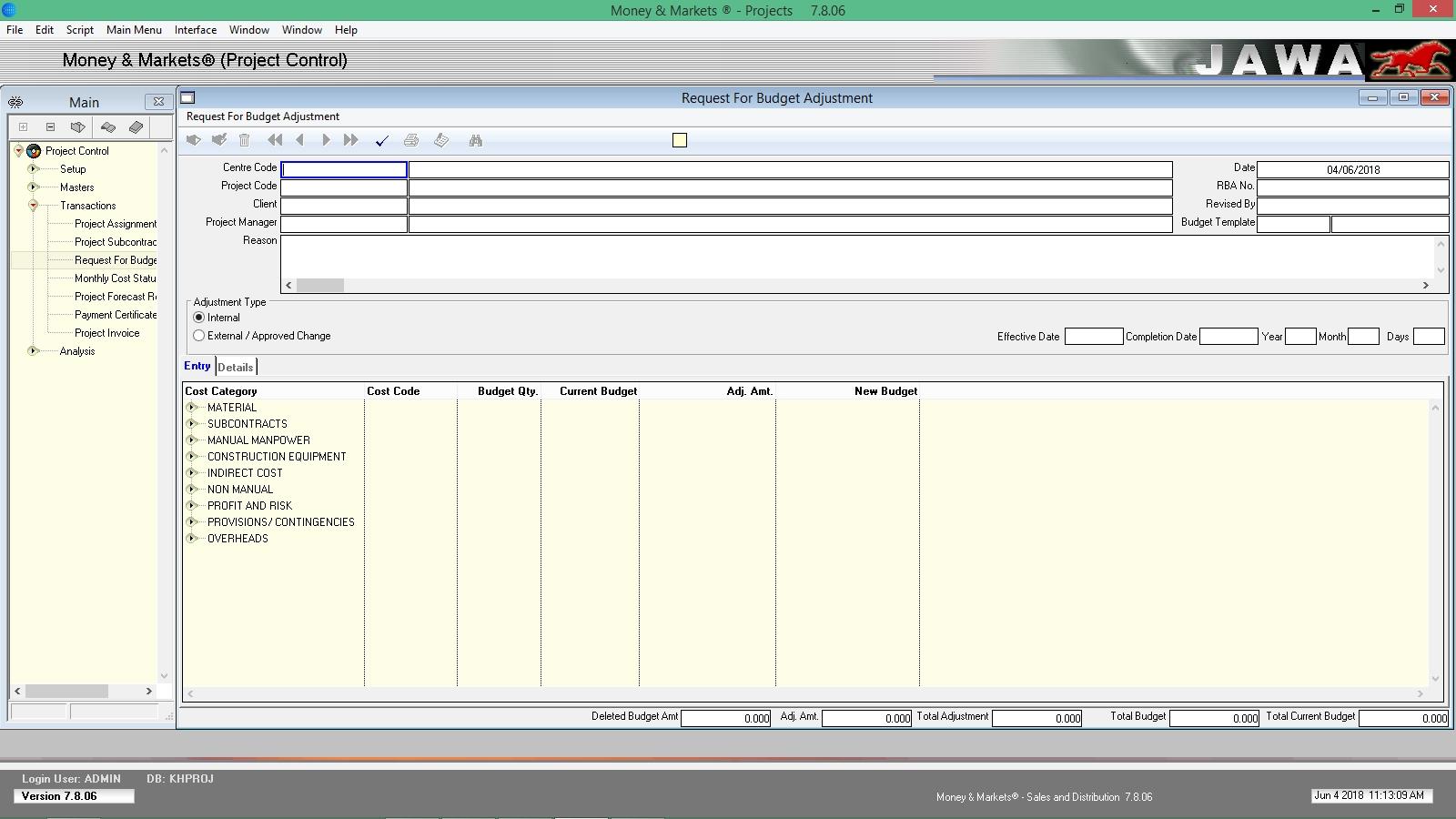Select External / Approved Change option
Image resolution: width=1456 pixels, height=819 pixels.
[x=198, y=336]
